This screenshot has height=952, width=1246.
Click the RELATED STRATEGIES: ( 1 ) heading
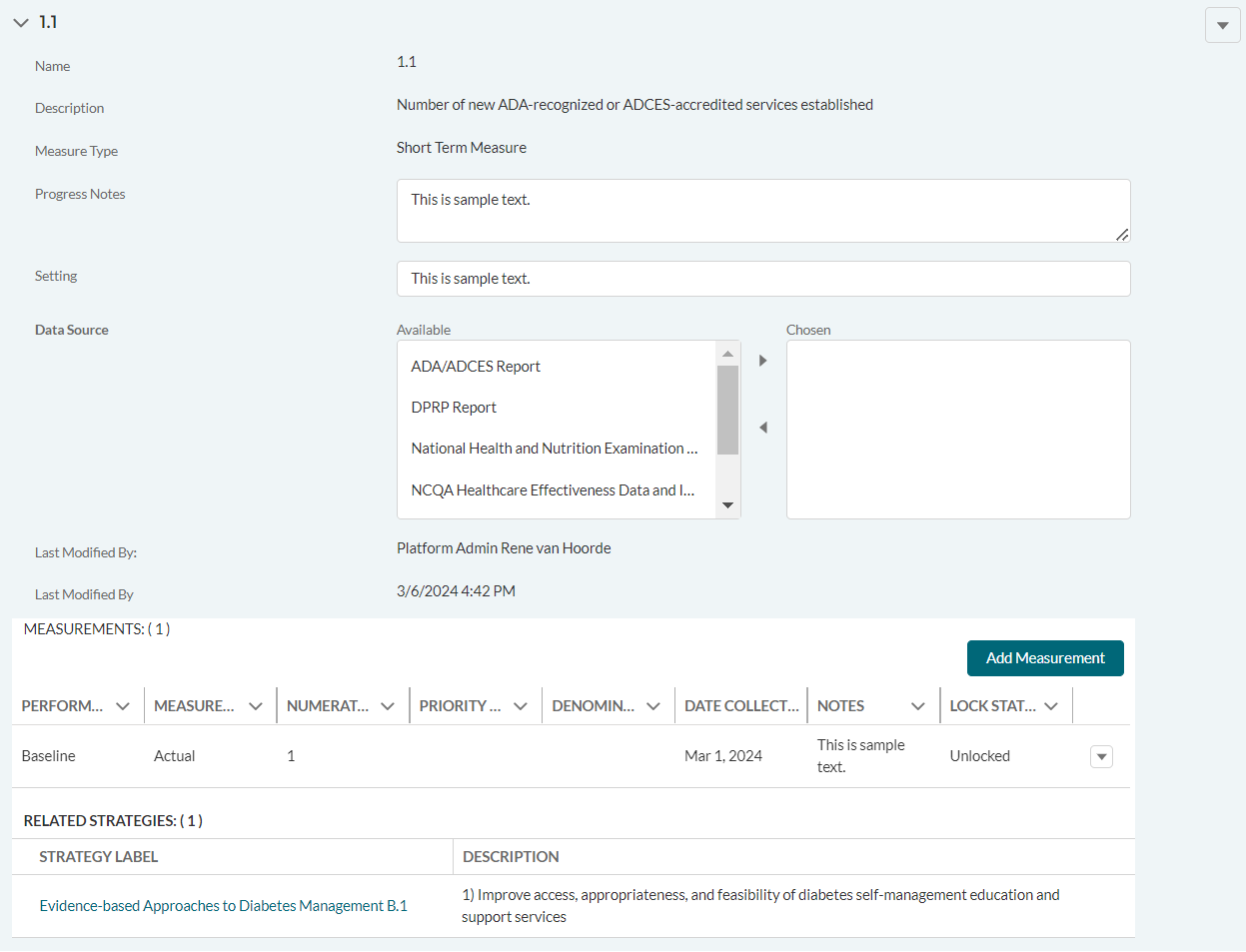113,821
